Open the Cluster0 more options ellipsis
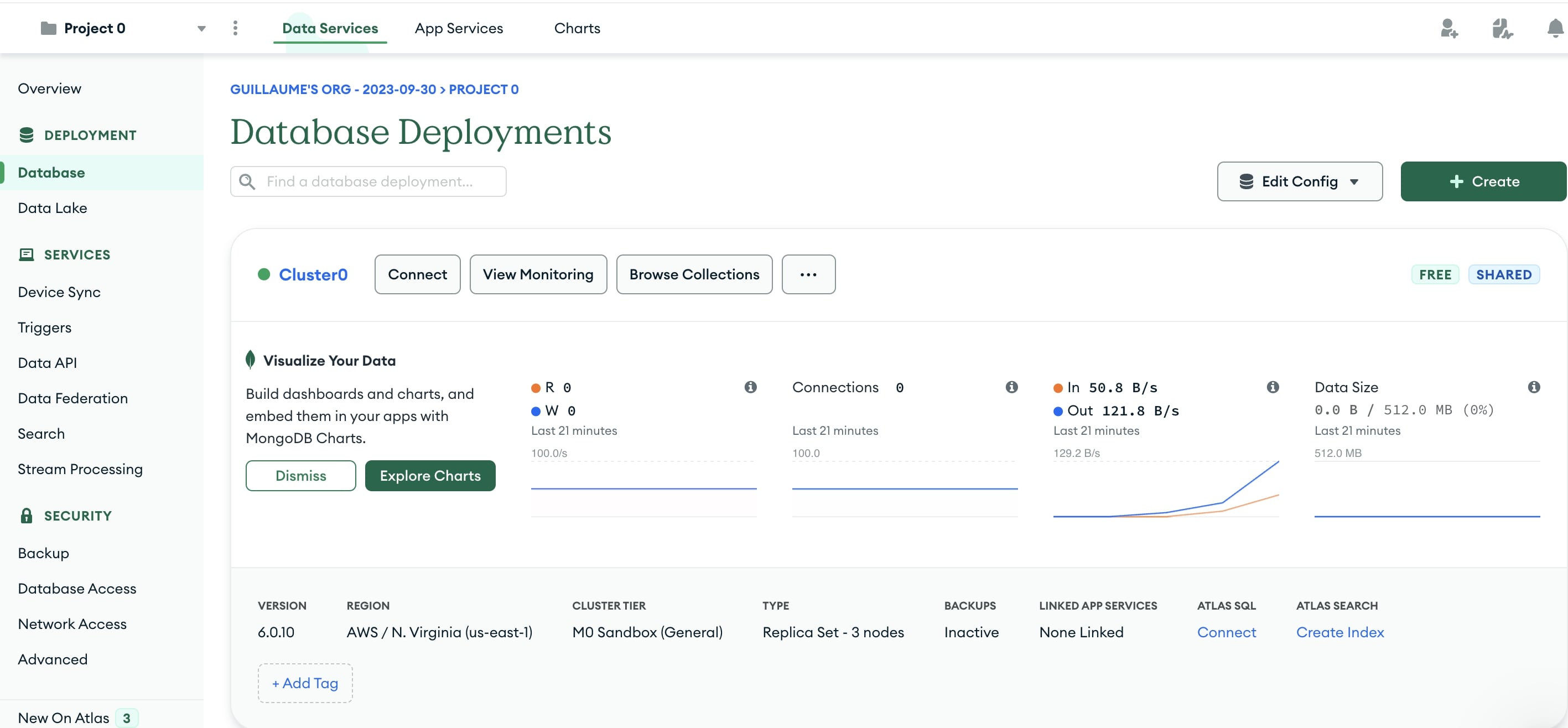Screen dimensions: 1568x728 [808, 274]
